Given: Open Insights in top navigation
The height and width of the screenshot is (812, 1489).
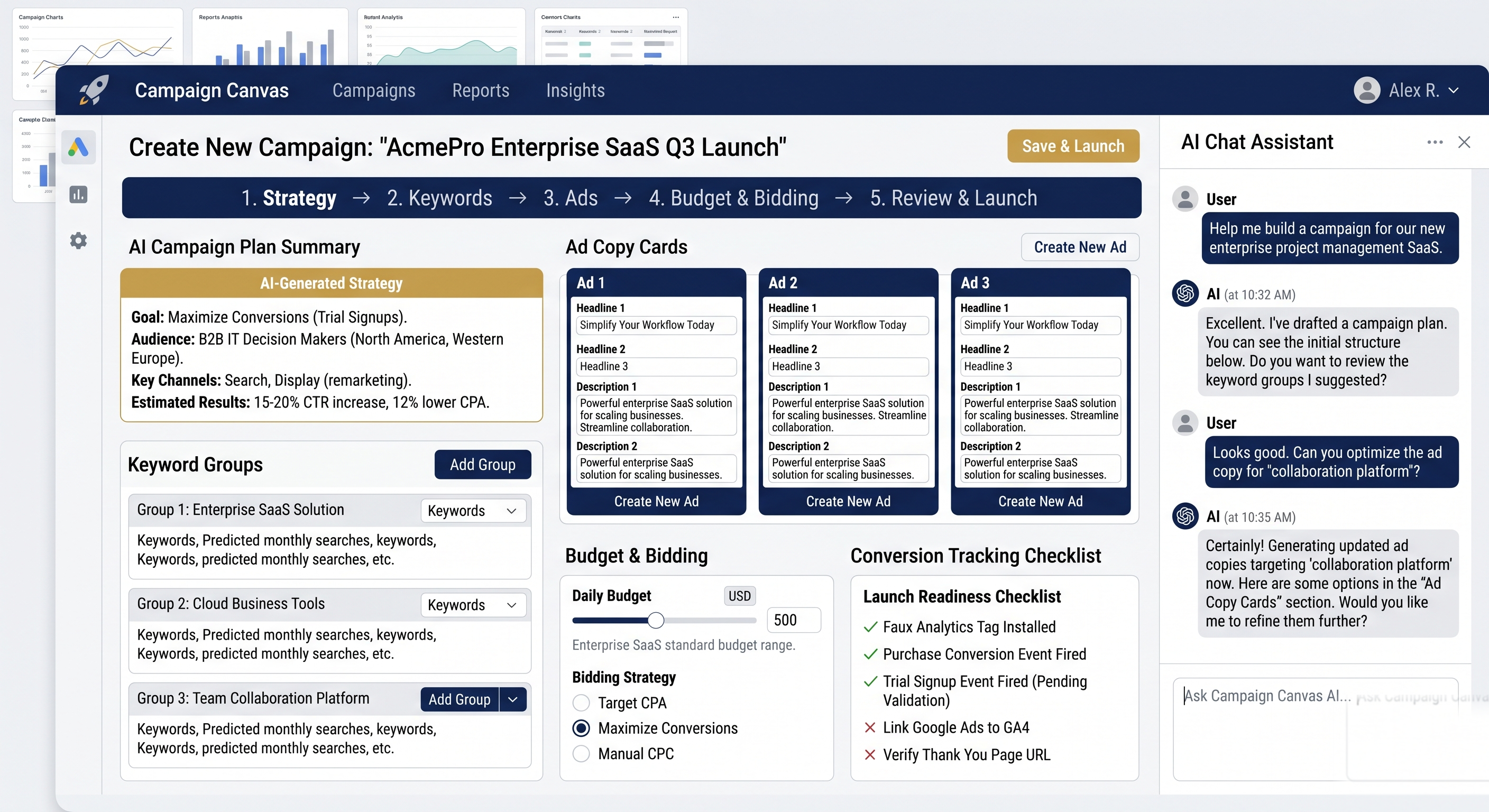Looking at the screenshot, I should [x=575, y=90].
